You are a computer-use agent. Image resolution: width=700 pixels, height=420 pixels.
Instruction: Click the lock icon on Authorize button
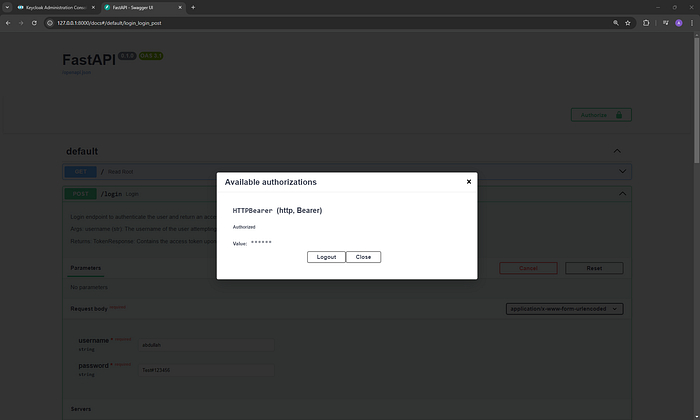pos(619,115)
